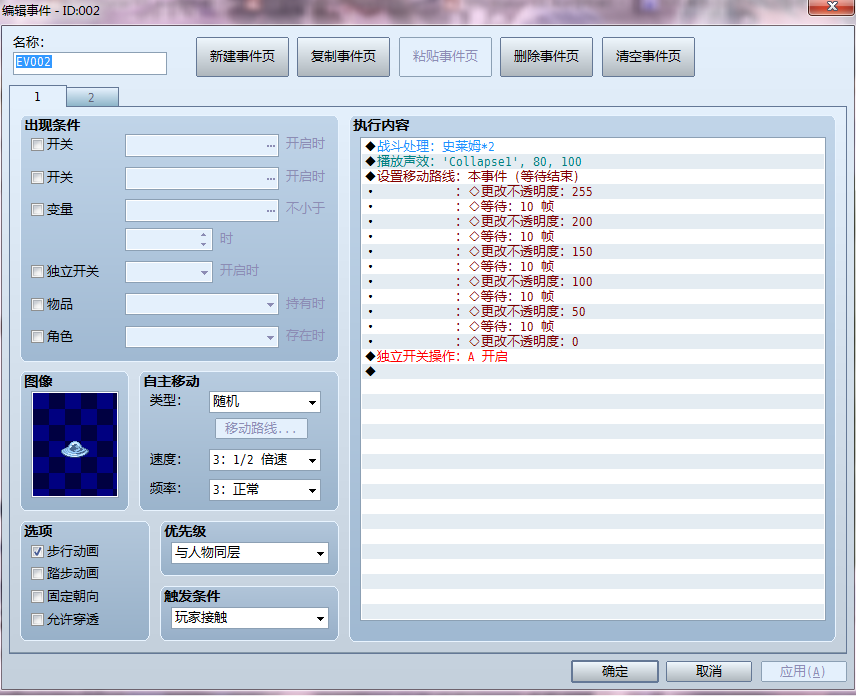
Task: Click the event graphic slime thumbnail
Action: tap(75, 444)
